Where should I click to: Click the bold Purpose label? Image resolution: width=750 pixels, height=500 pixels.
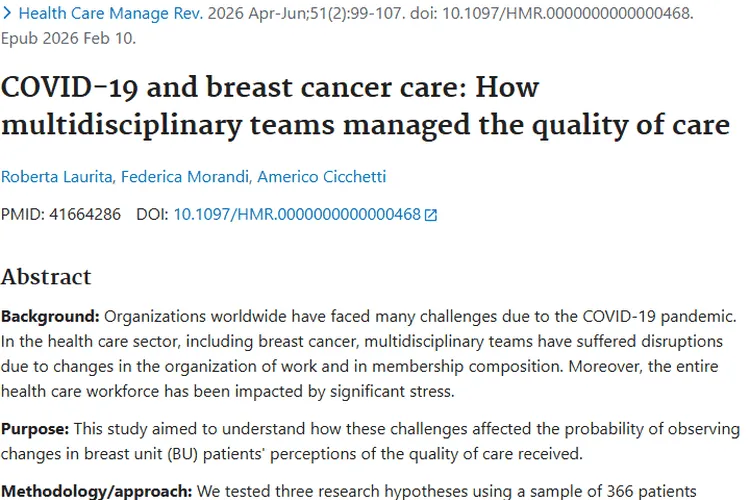35,429
